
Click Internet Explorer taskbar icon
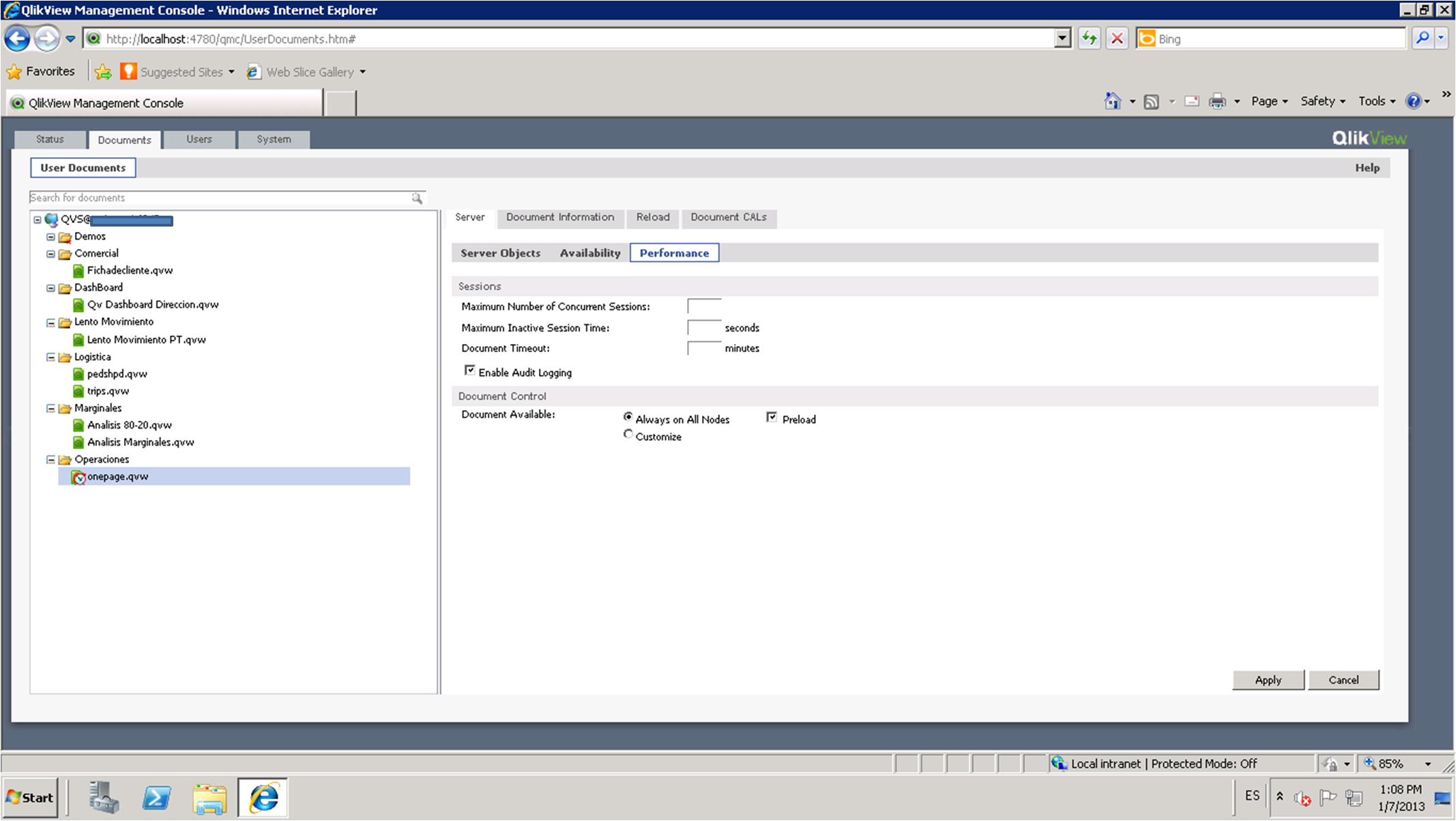pyautogui.click(x=263, y=797)
